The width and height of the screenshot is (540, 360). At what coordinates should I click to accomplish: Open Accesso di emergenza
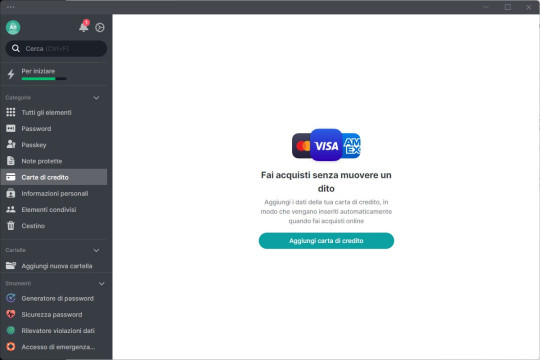(58, 347)
